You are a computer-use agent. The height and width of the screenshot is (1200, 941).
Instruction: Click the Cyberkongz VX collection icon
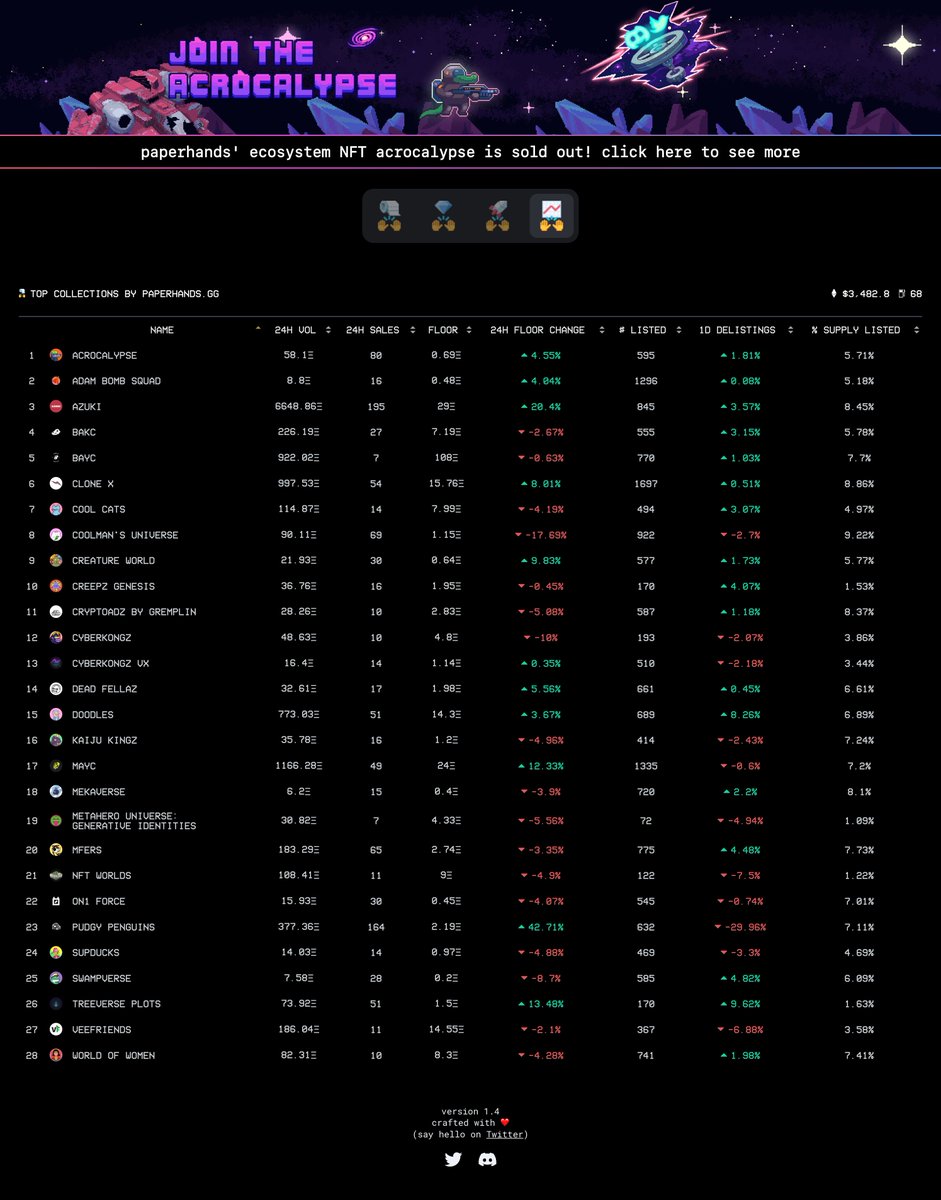coord(56,663)
